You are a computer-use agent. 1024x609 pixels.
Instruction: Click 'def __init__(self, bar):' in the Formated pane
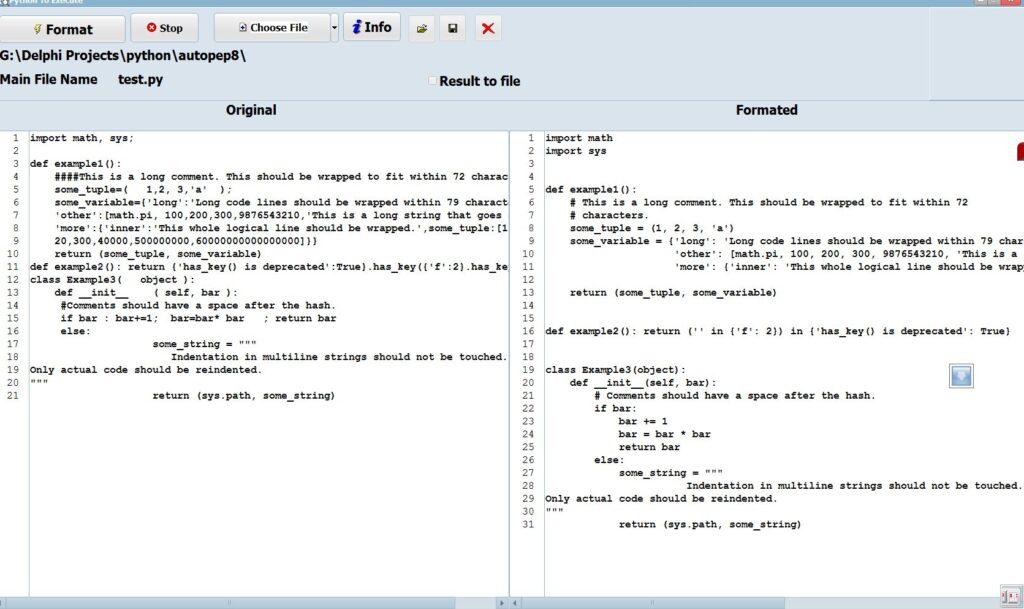[x=643, y=383]
